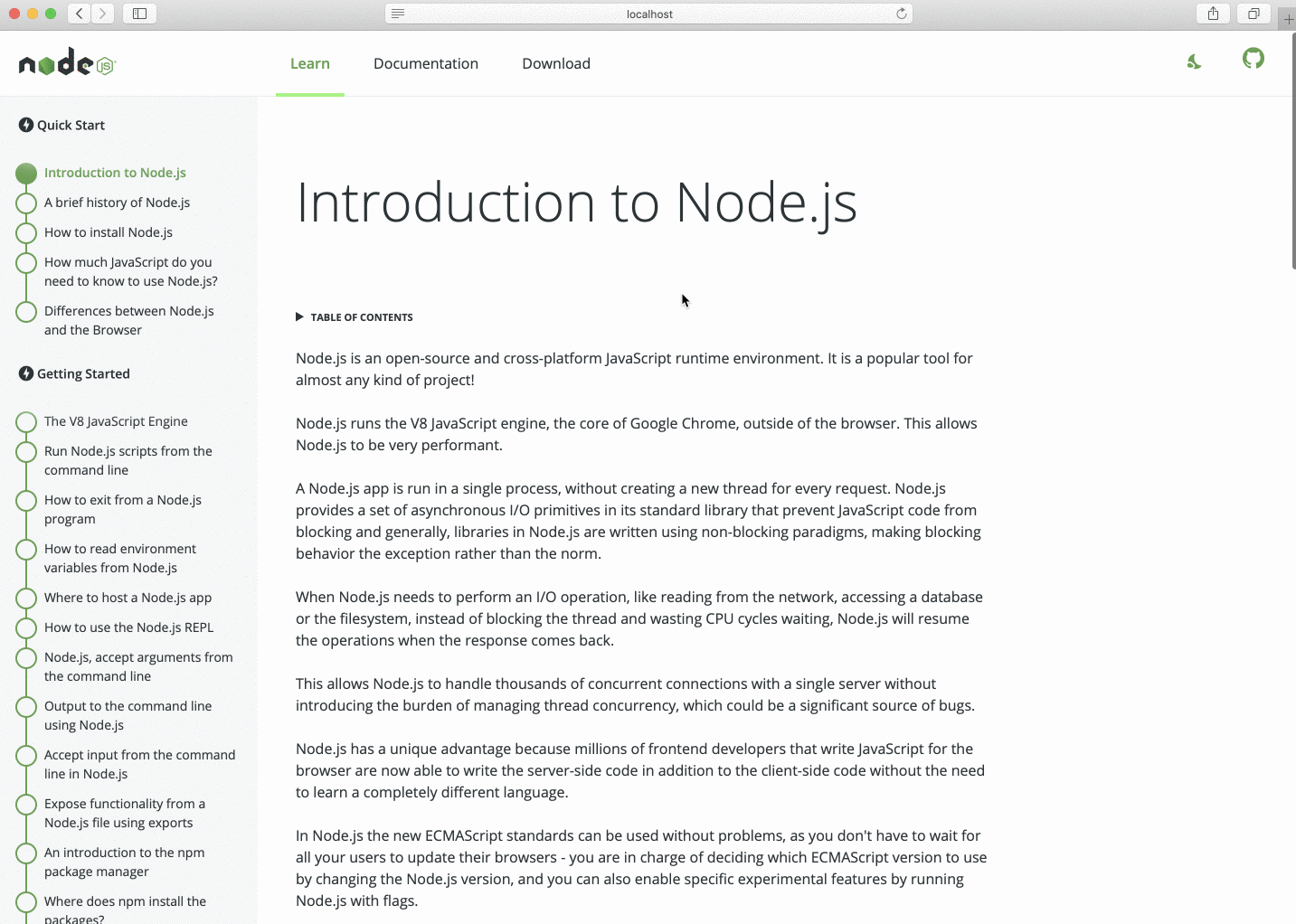The image size is (1296, 924).
Task: Click the circle marker beside How to use the Node.js REPL
Action: 26,627
